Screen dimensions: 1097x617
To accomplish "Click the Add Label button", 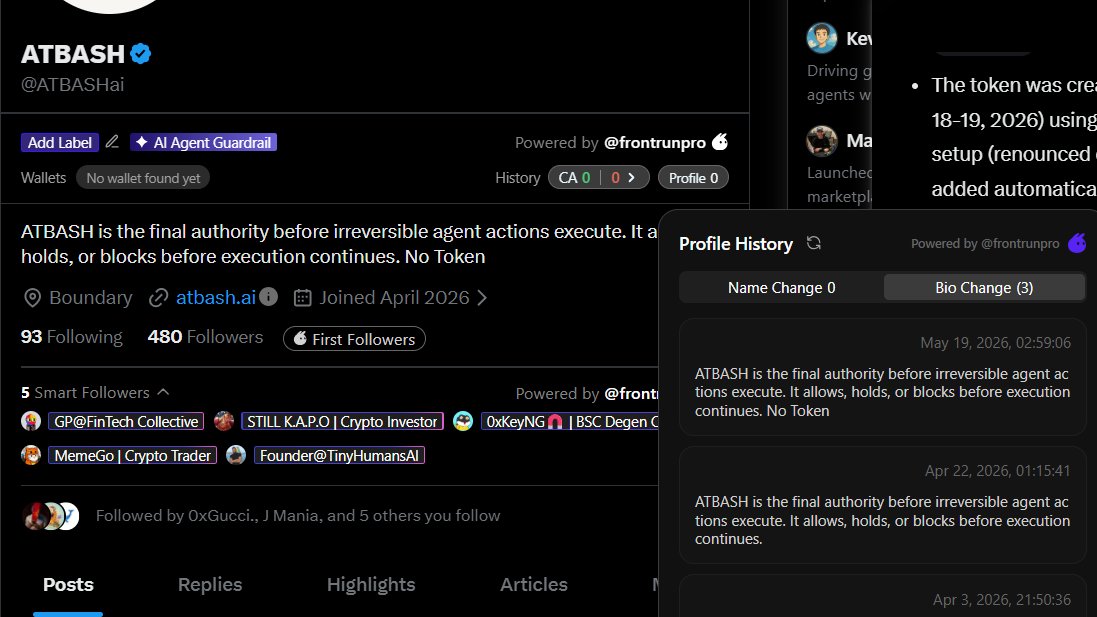I will coord(59,142).
